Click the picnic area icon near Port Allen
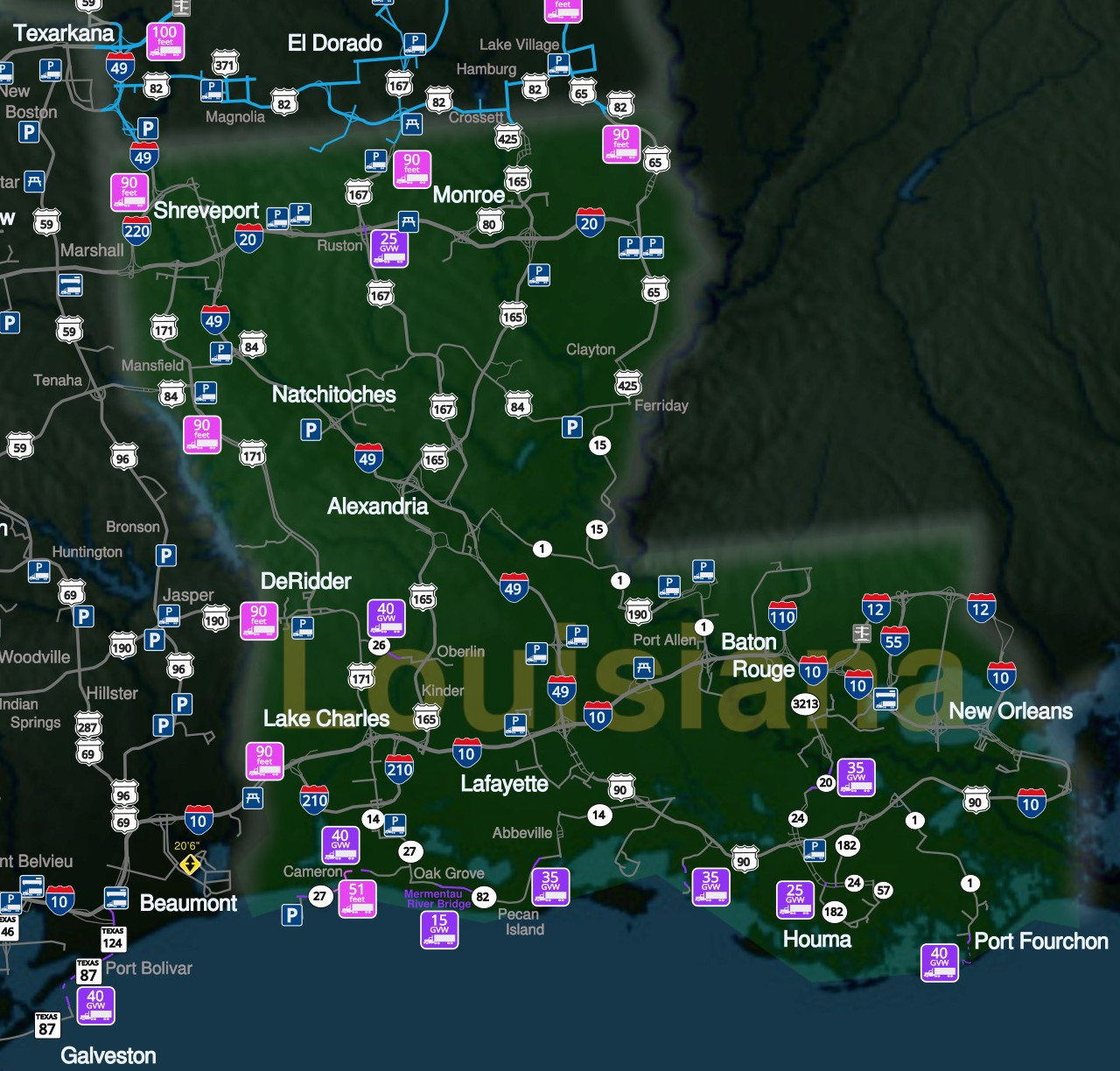The height and width of the screenshot is (1071, 1120). (x=644, y=668)
